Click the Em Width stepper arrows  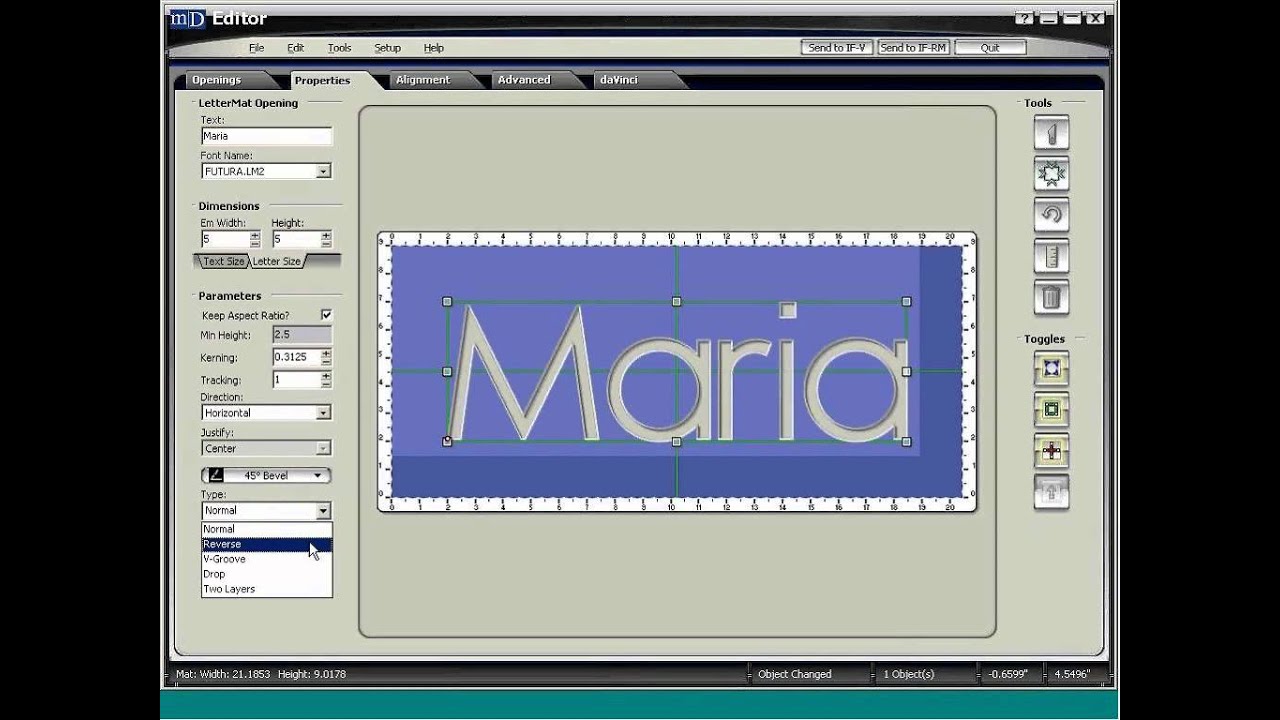(255, 240)
